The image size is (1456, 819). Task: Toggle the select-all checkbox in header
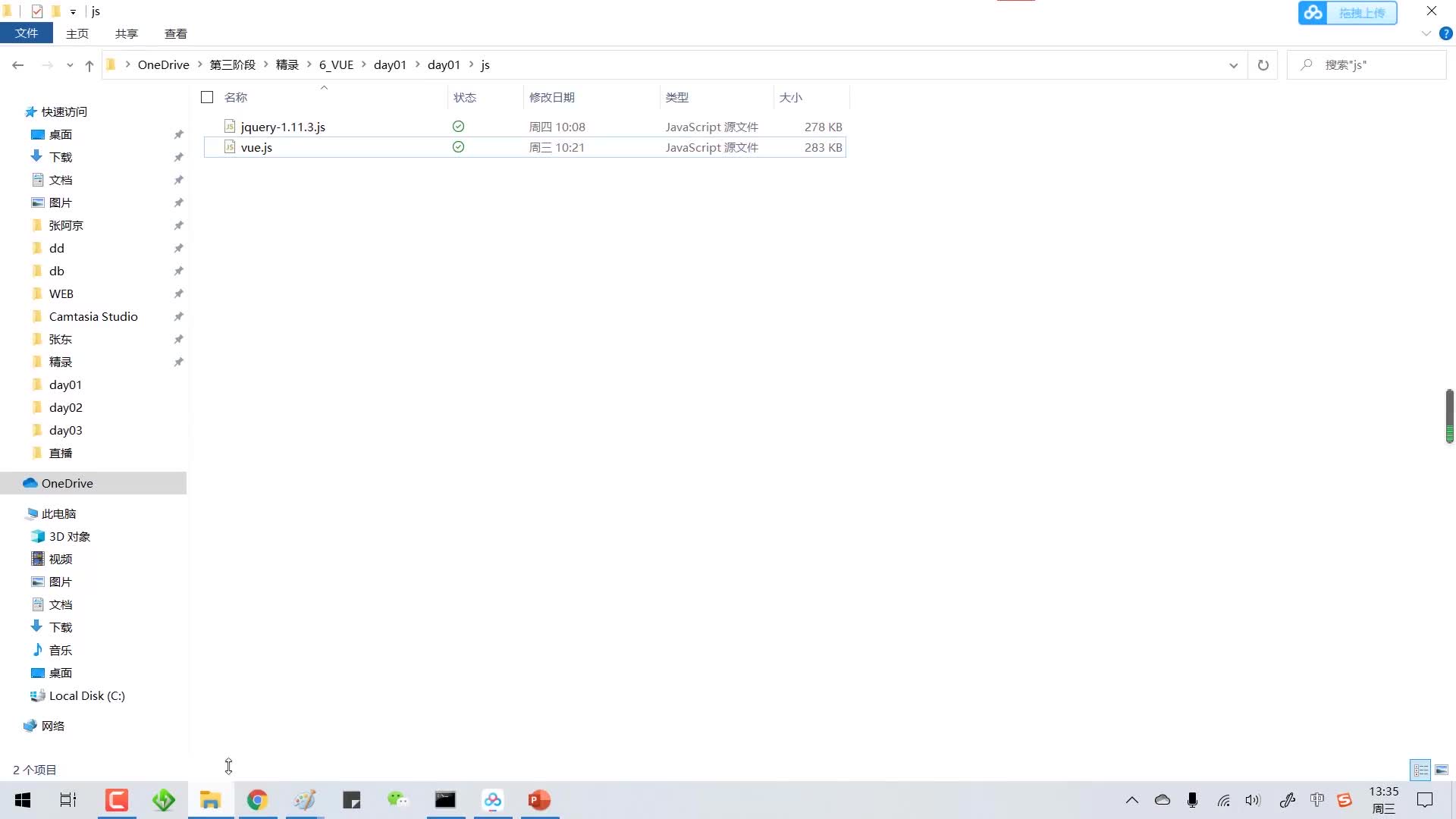click(x=207, y=97)
